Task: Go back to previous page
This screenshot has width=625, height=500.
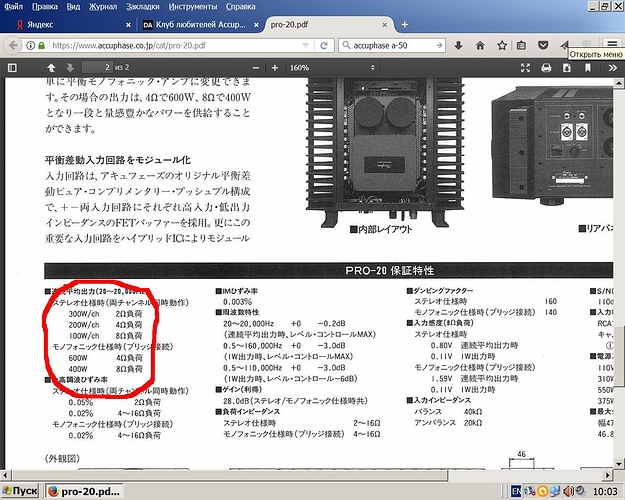Action: coord(13,45)
